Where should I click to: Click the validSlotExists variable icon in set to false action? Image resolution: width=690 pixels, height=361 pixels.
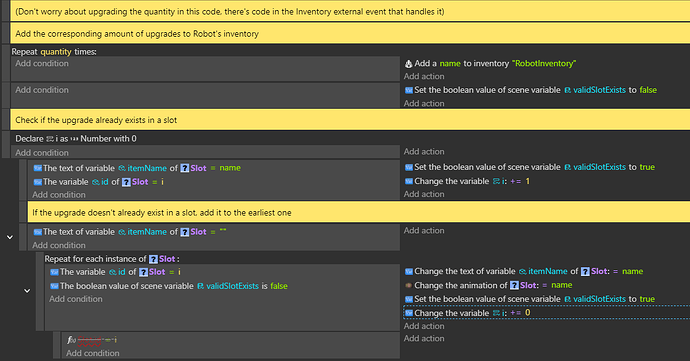pyautogui.click(x=568, y=90)
